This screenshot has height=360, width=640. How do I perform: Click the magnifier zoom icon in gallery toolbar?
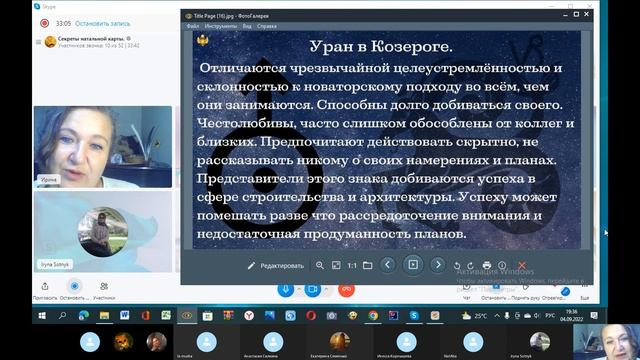tap(320, 265)
